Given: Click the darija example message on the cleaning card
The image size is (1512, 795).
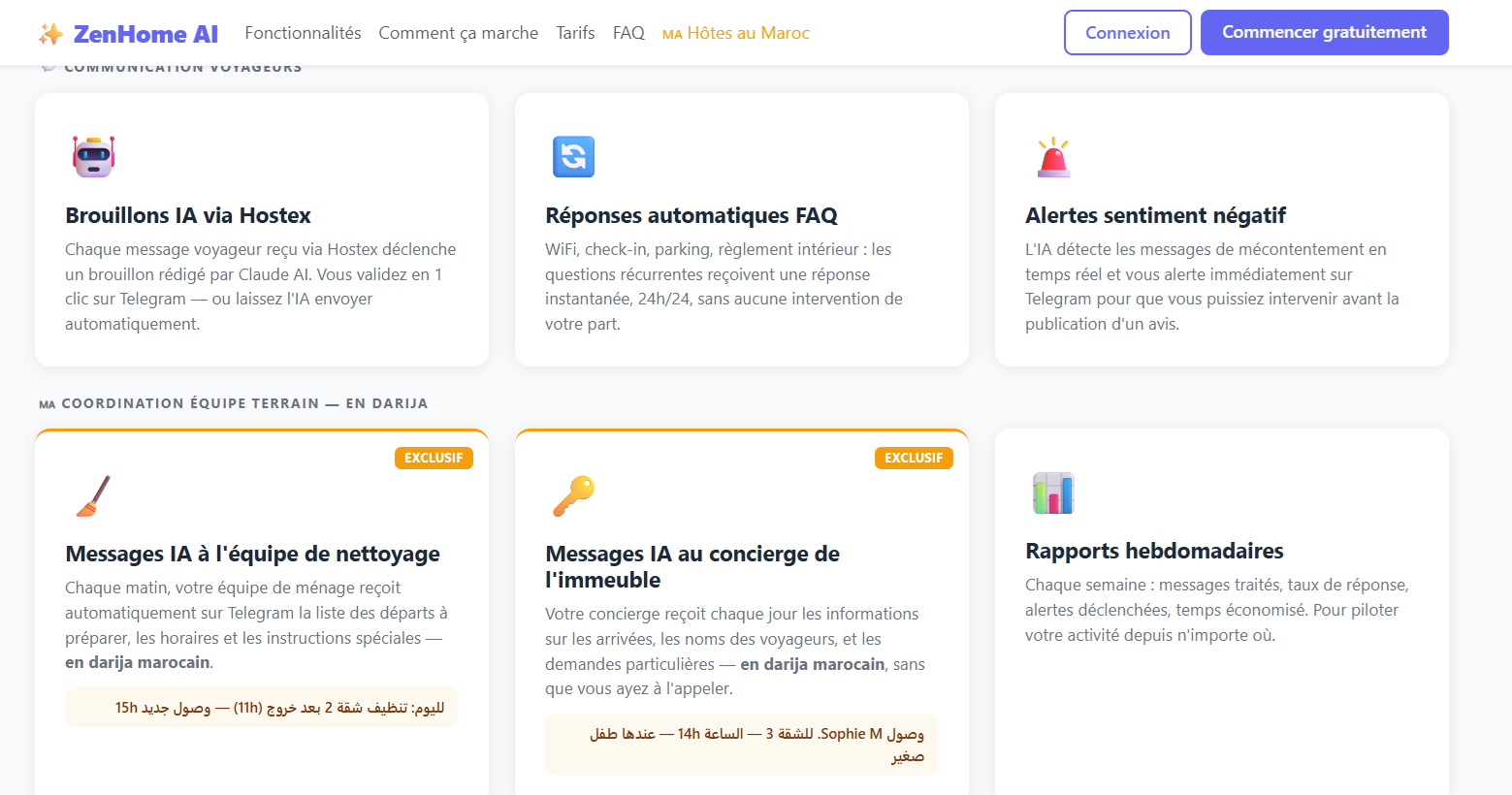Looking at the screenshot, I should (260, 708).
